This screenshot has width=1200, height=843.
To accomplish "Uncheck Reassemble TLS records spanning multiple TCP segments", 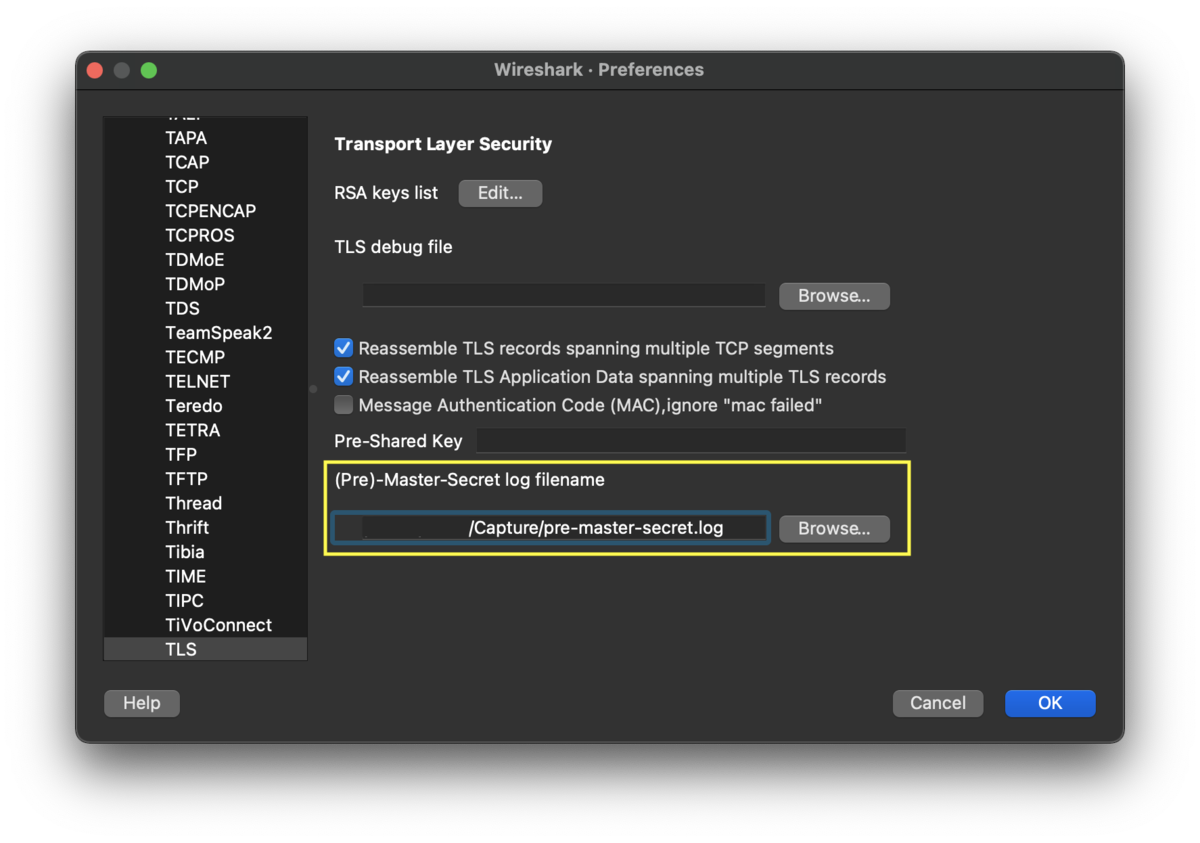I will point(343,348).
